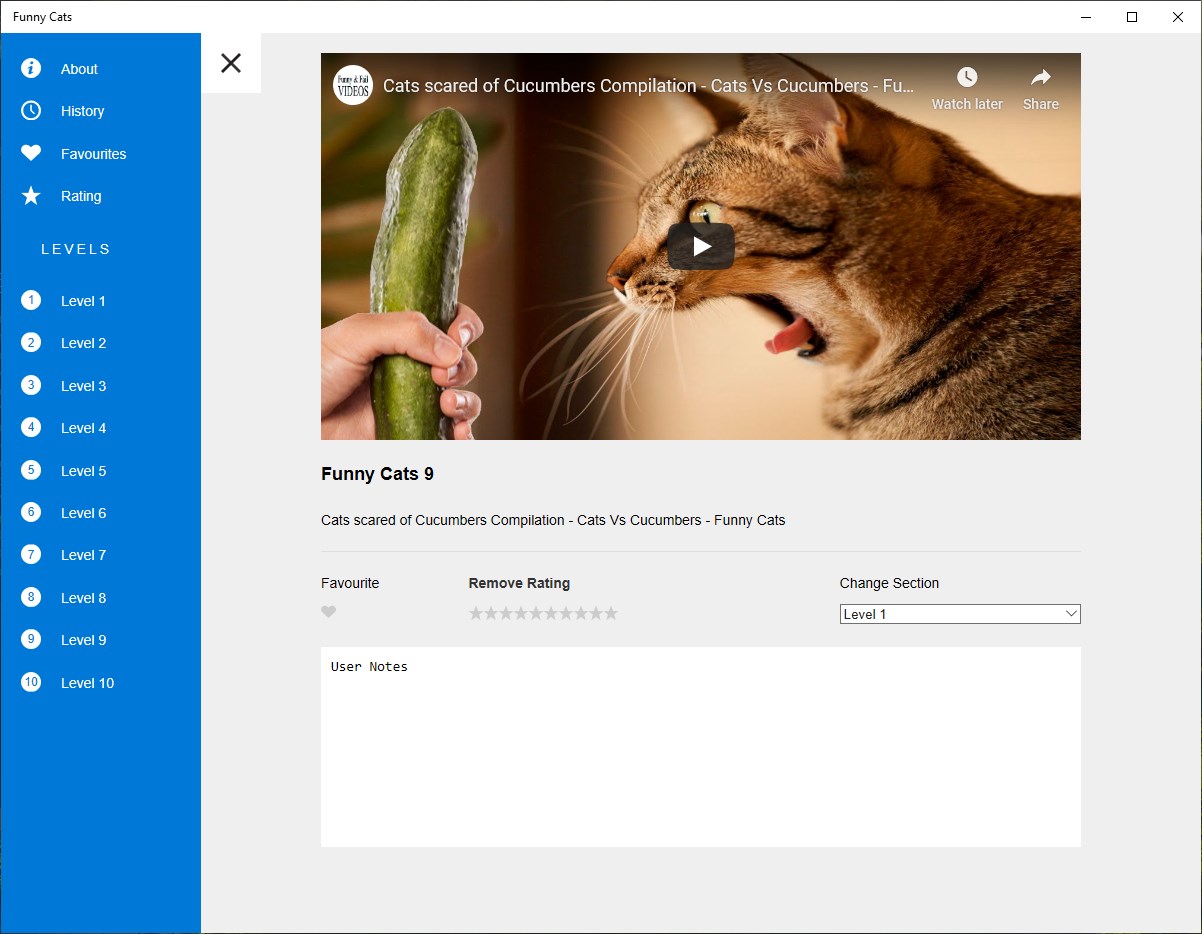Toggle the Favourite heart under the video
Viewport: 1202px width, 934px height.
click(328, 612)
